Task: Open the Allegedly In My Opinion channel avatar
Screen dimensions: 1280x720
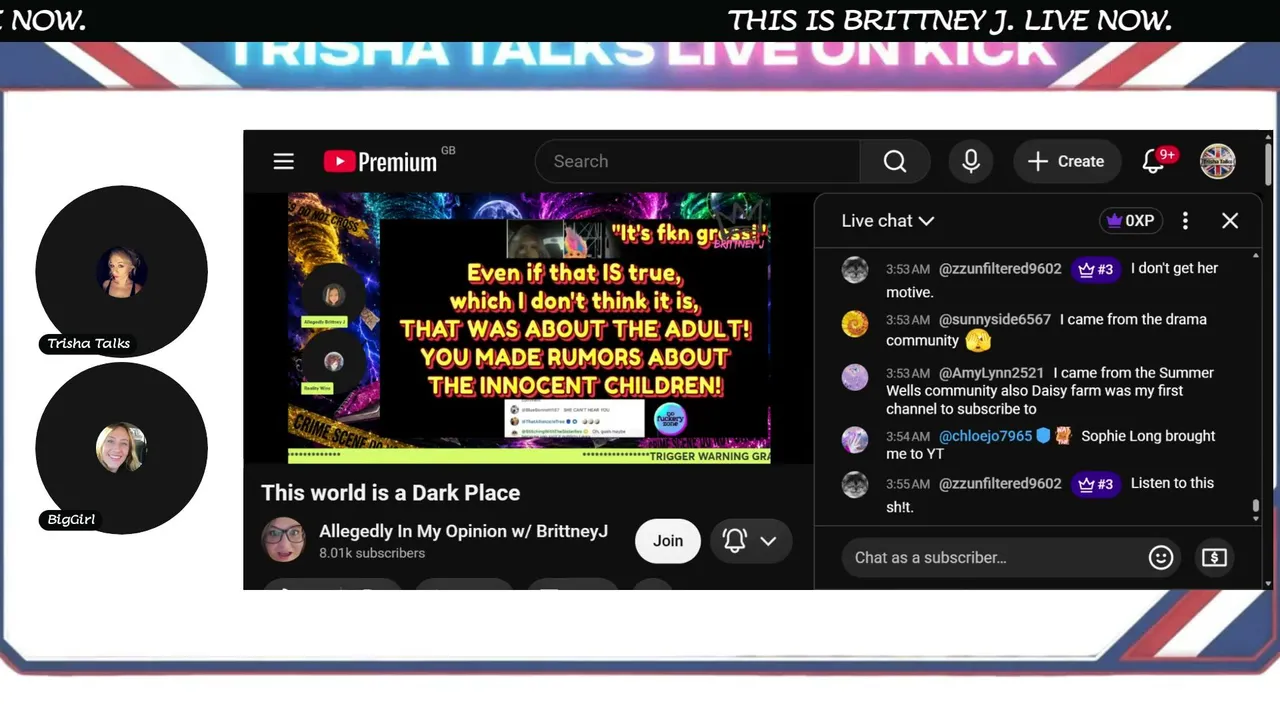Action: 283,540
